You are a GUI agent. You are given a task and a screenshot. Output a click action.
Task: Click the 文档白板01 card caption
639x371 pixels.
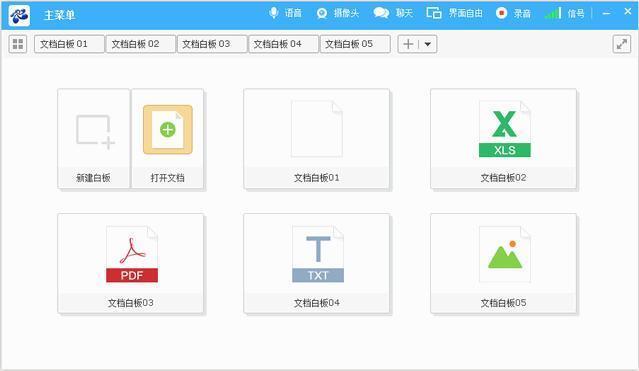tap(317, 178)
